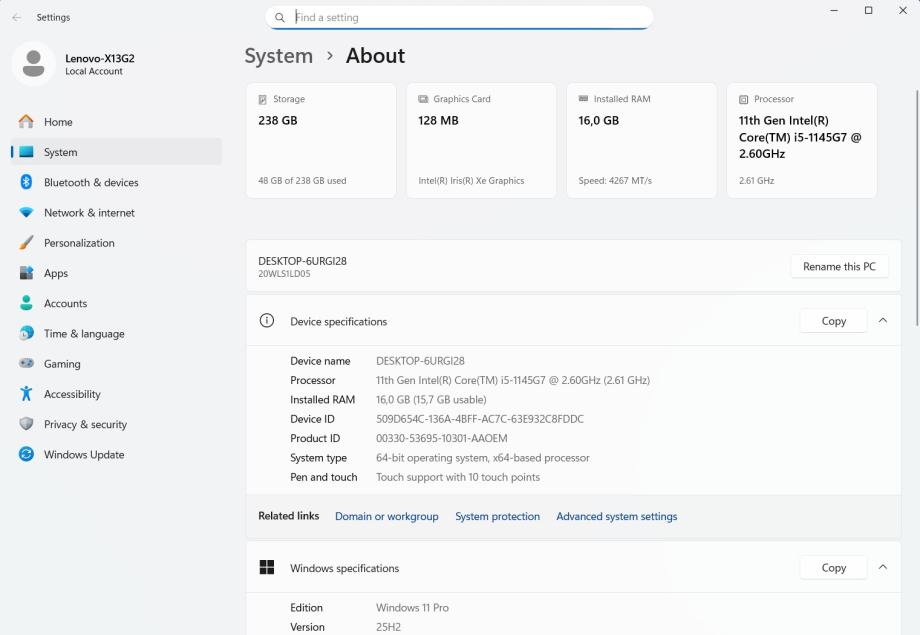Copy the Device specifications
Viewport: 920px width, 635px height.
(833, 321)
